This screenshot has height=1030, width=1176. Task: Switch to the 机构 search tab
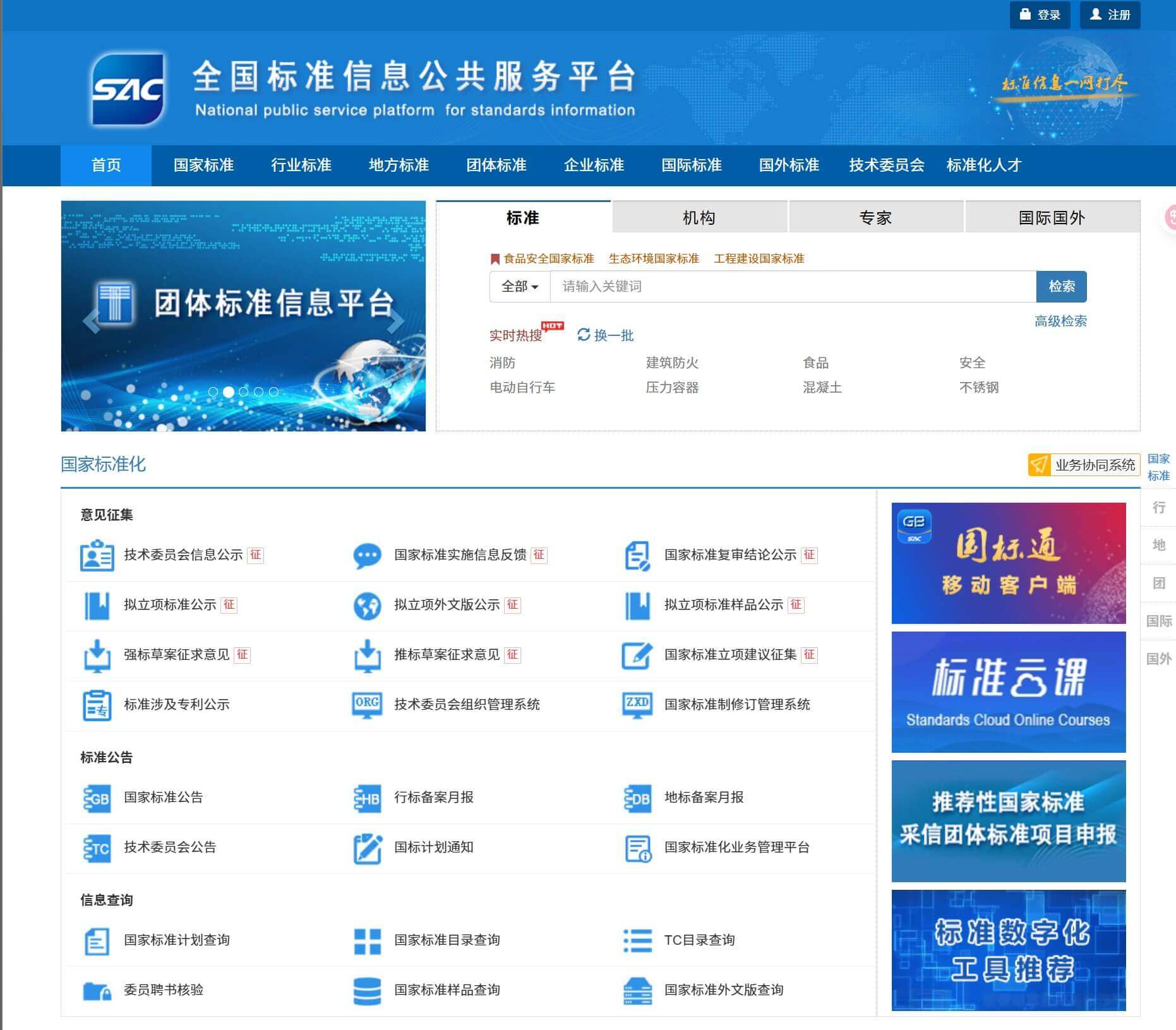pyautogui.click(x=699, y=218)
